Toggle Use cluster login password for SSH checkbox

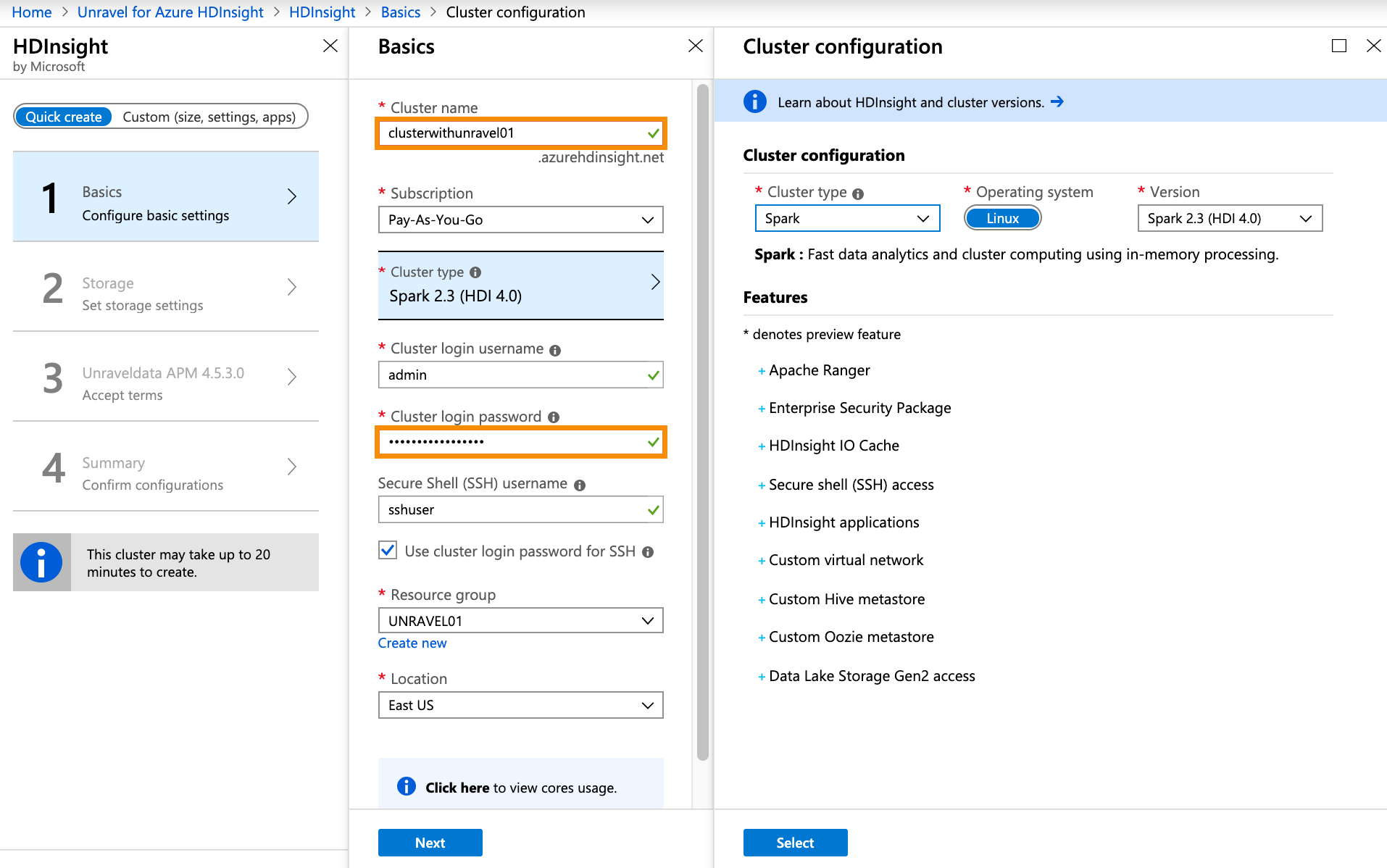pos(388,551)
